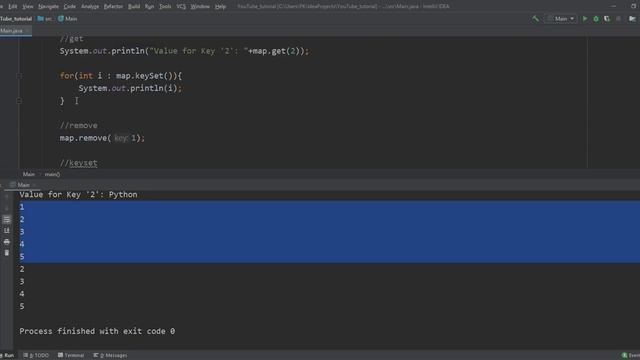Open the Navigate menu
This screenshot has height=360, width=640.
click(x=48, y=7)
